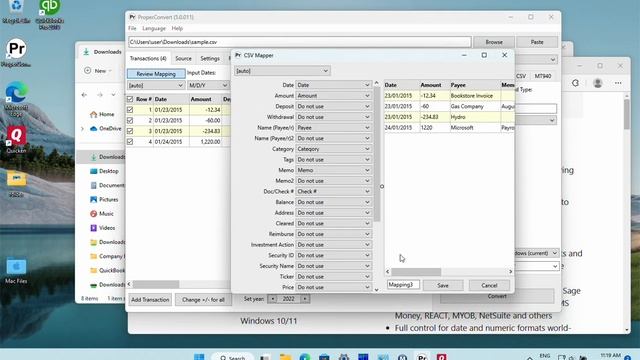Open the Date field mapping dropdown

(333, 85)
